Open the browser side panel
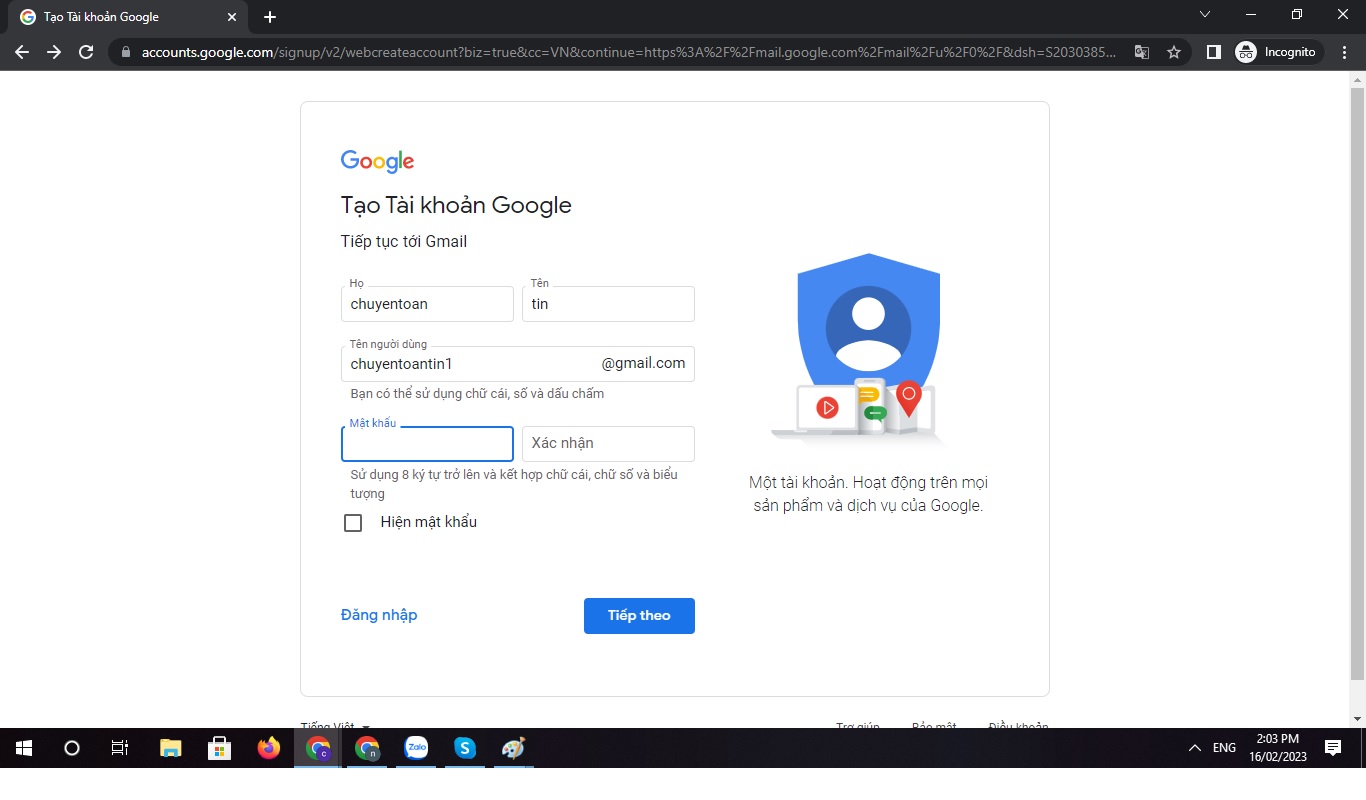Image resolution: width=1366 pixels, height=800 pixels. pos(1213,52)
